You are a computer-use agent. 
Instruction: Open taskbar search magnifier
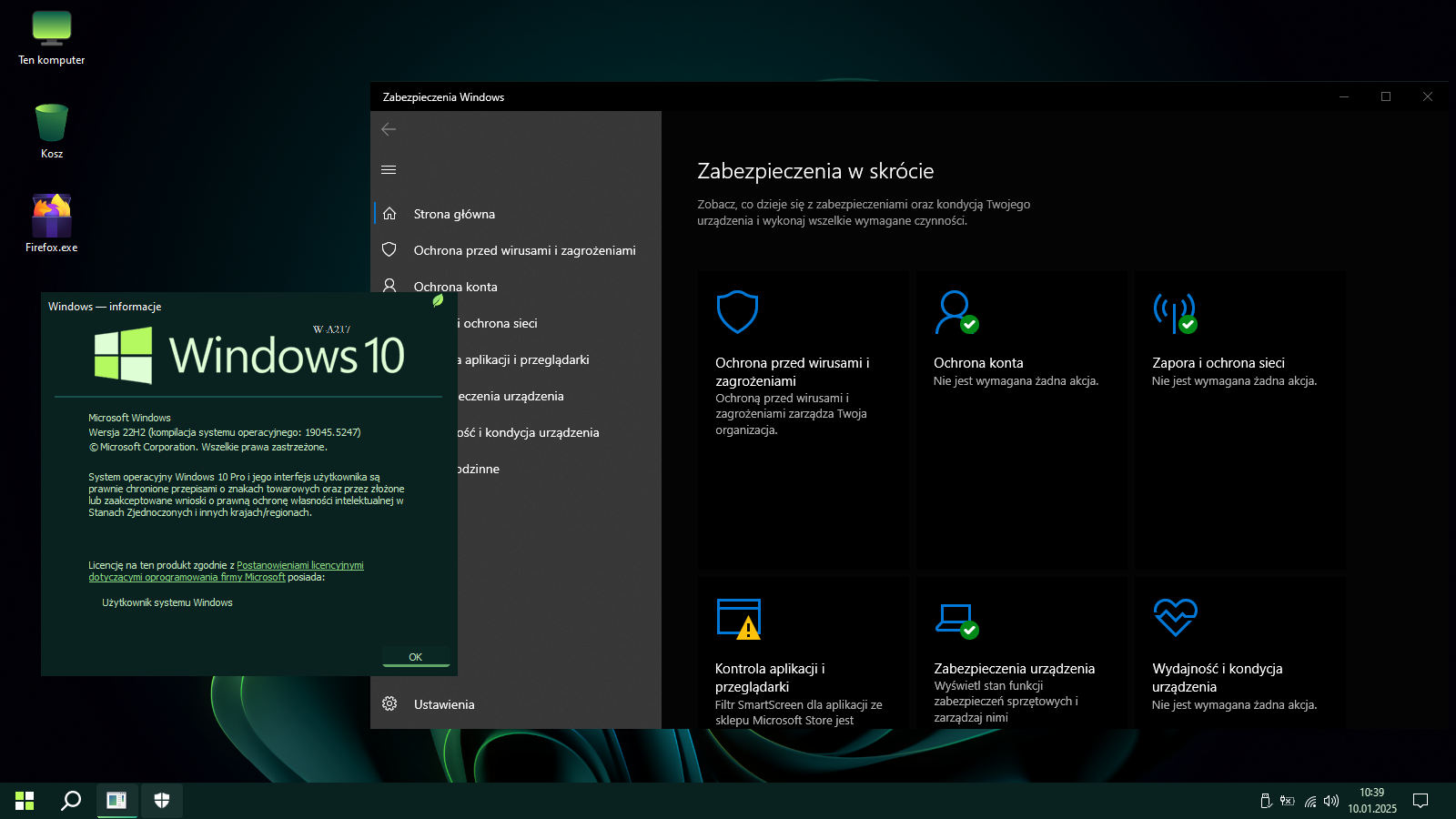(x=71, y=800)
